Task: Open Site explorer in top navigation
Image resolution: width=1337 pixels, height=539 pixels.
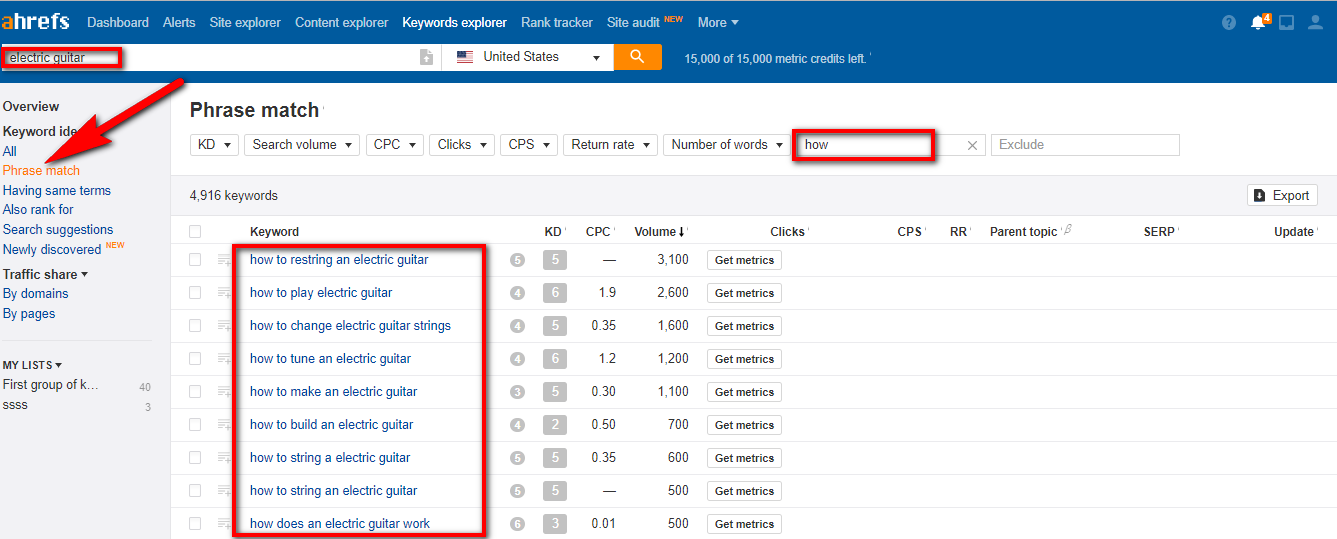Action: pyautogui.click(x=245, y=22)
